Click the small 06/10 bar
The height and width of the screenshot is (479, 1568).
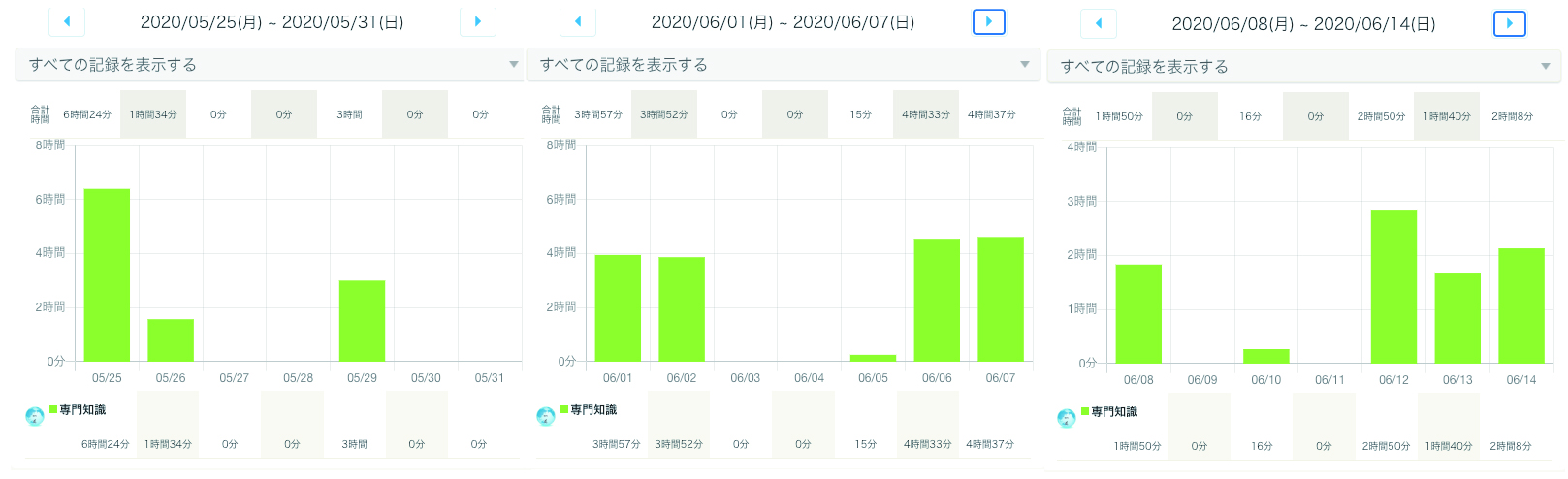(x=1266, y=356)
